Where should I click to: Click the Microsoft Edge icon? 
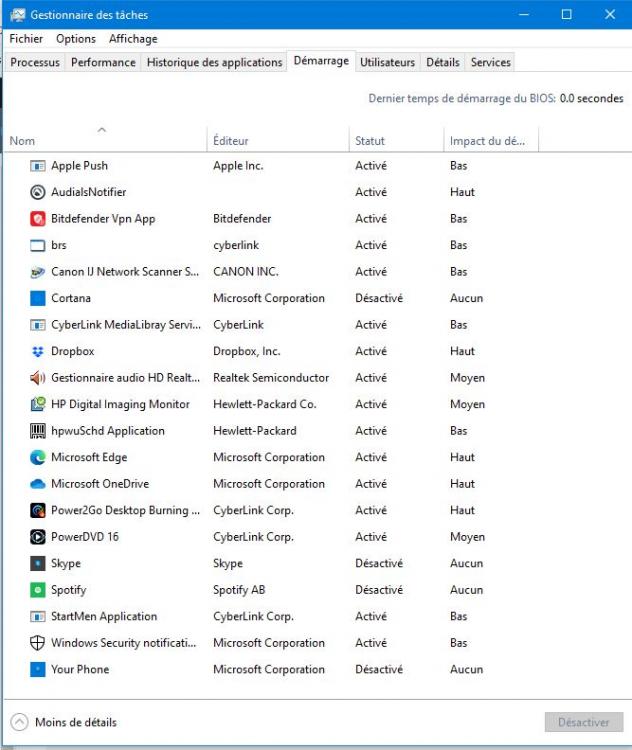[x=37, y=457]
